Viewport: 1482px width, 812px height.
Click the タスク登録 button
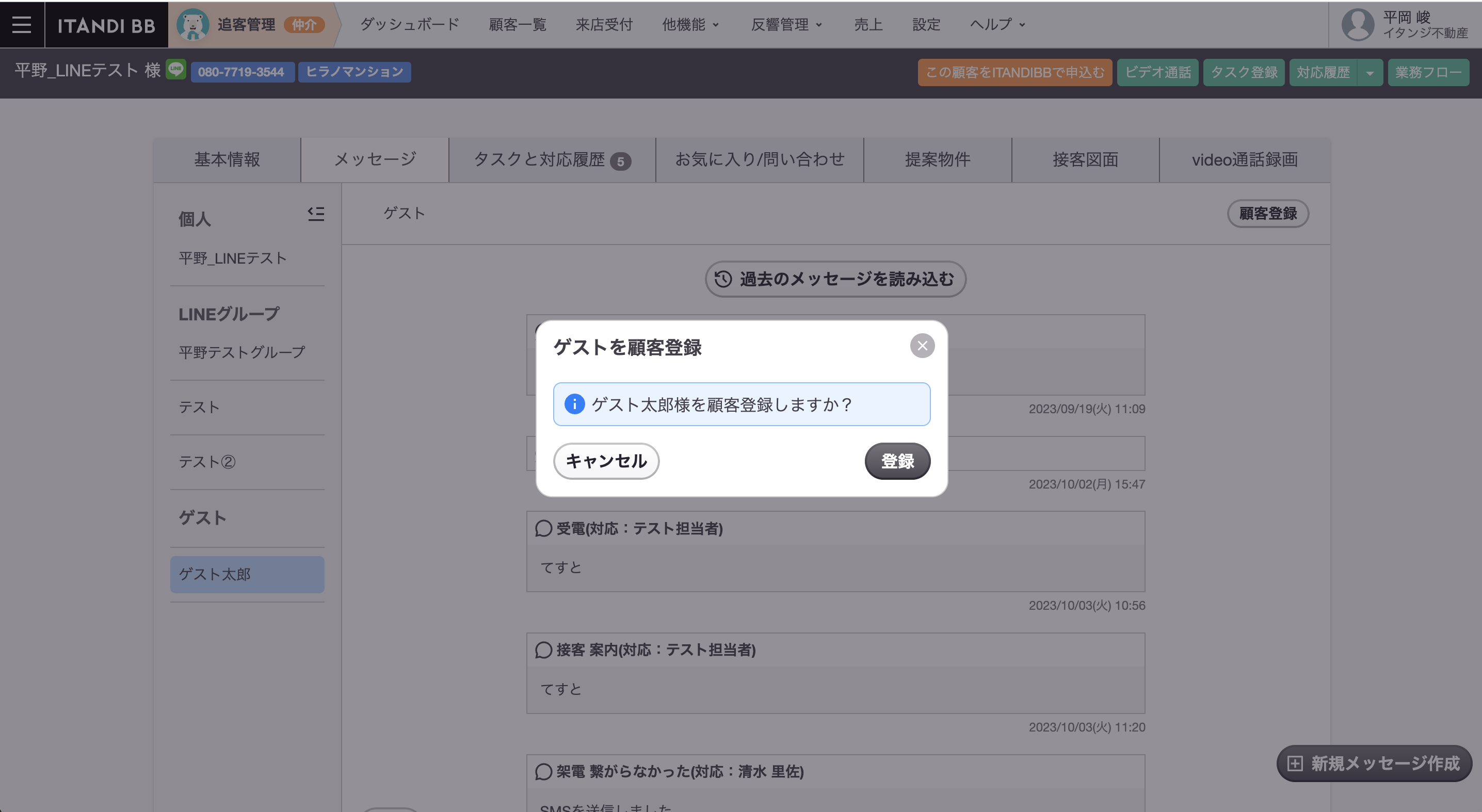(1244, 72)
